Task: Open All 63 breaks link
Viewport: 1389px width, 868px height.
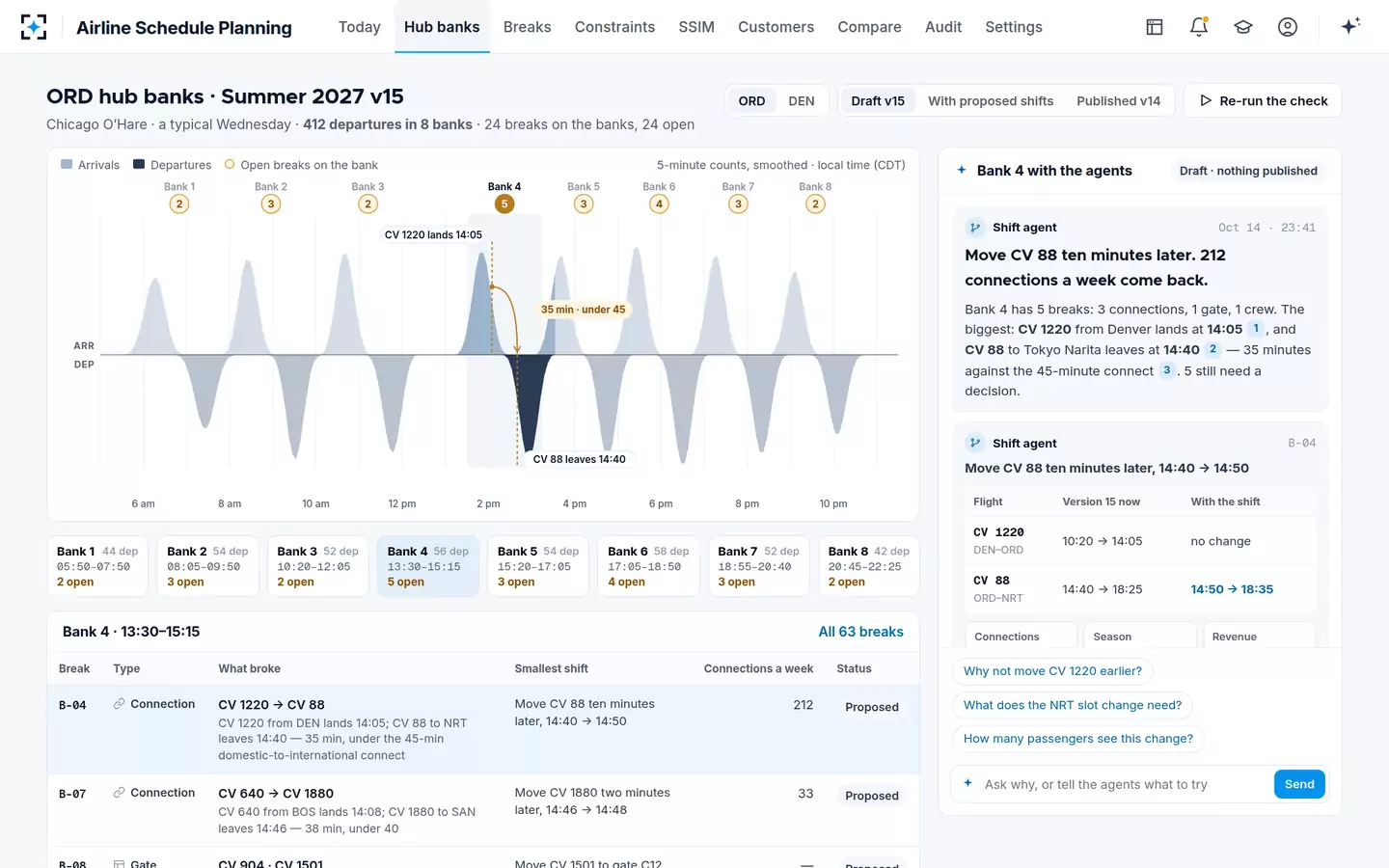Action: coord(860,632)
